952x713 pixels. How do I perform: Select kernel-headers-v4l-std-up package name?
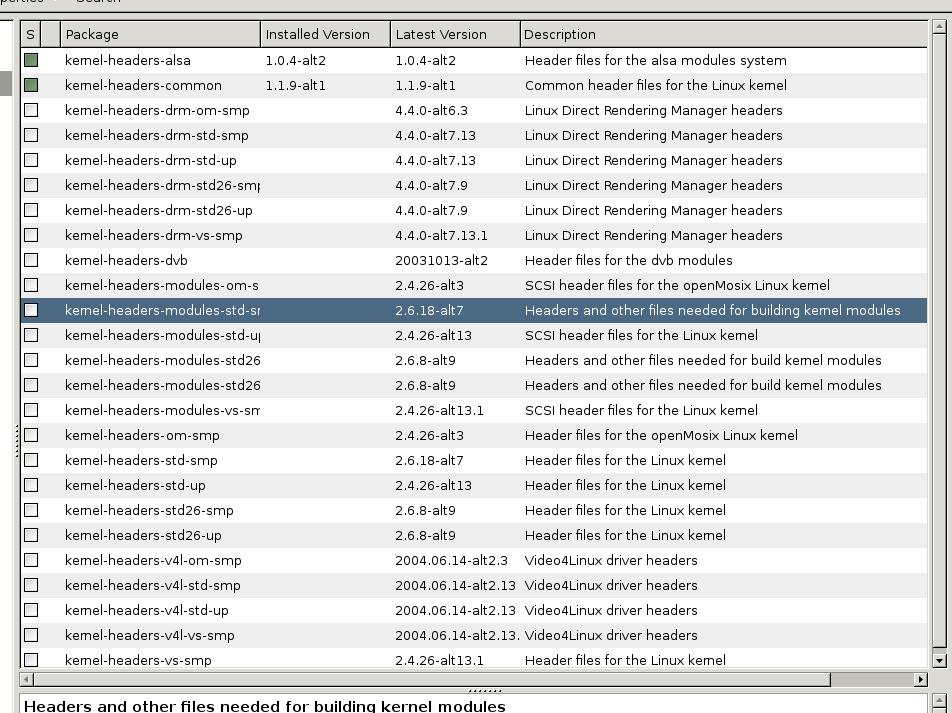147,610
